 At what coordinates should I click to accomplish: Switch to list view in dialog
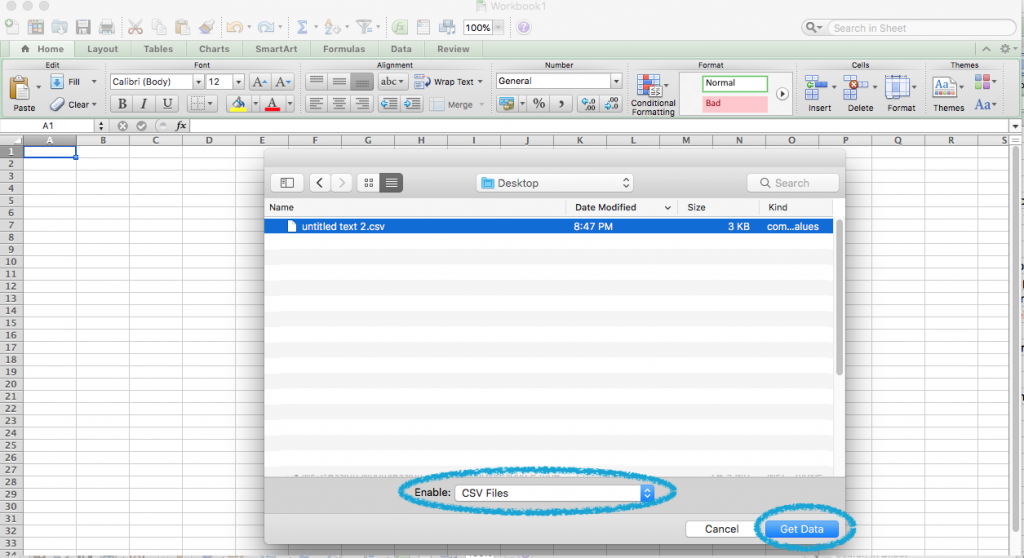[x=392, y=183]
